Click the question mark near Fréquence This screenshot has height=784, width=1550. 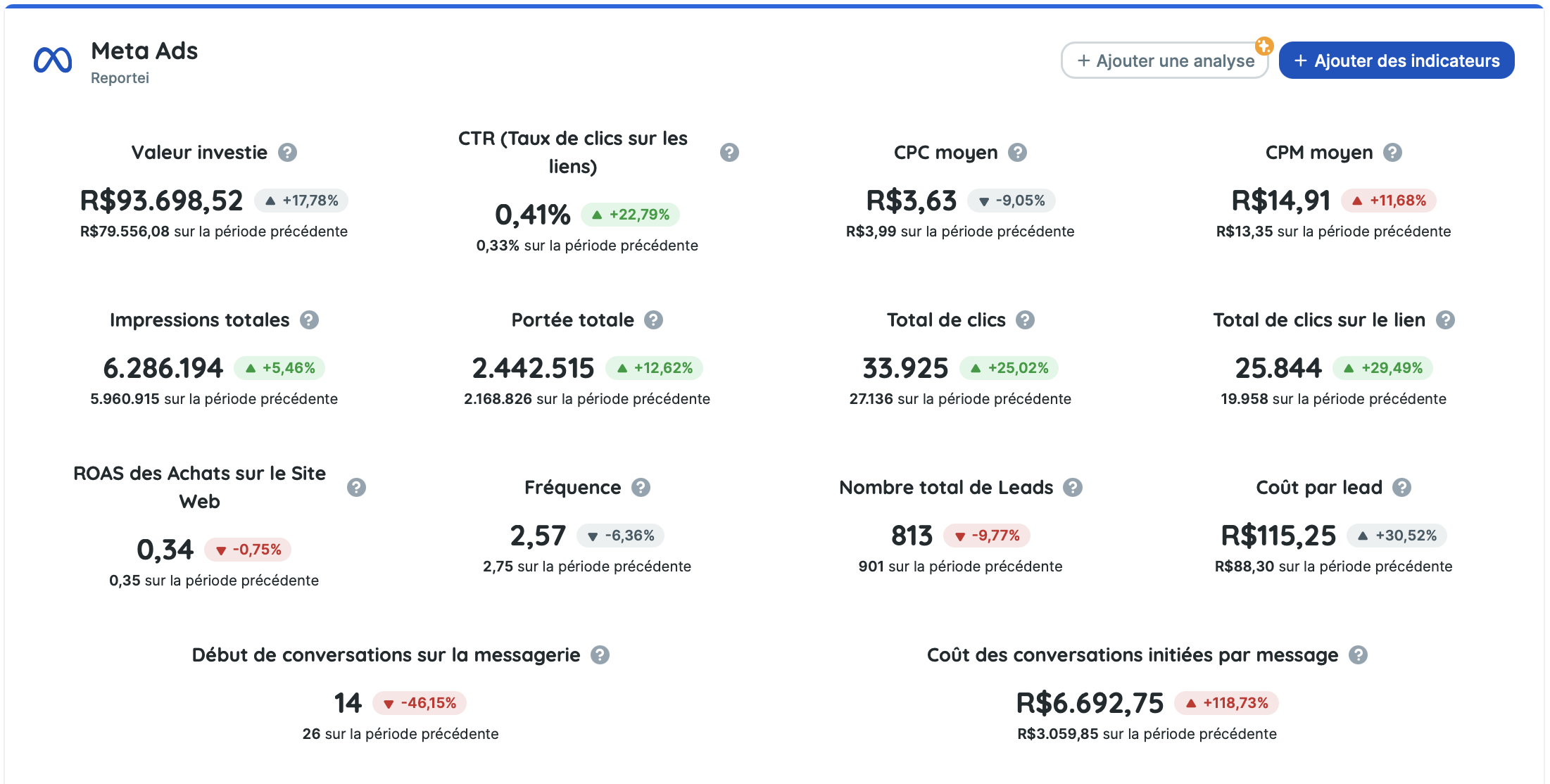point(640,487)
